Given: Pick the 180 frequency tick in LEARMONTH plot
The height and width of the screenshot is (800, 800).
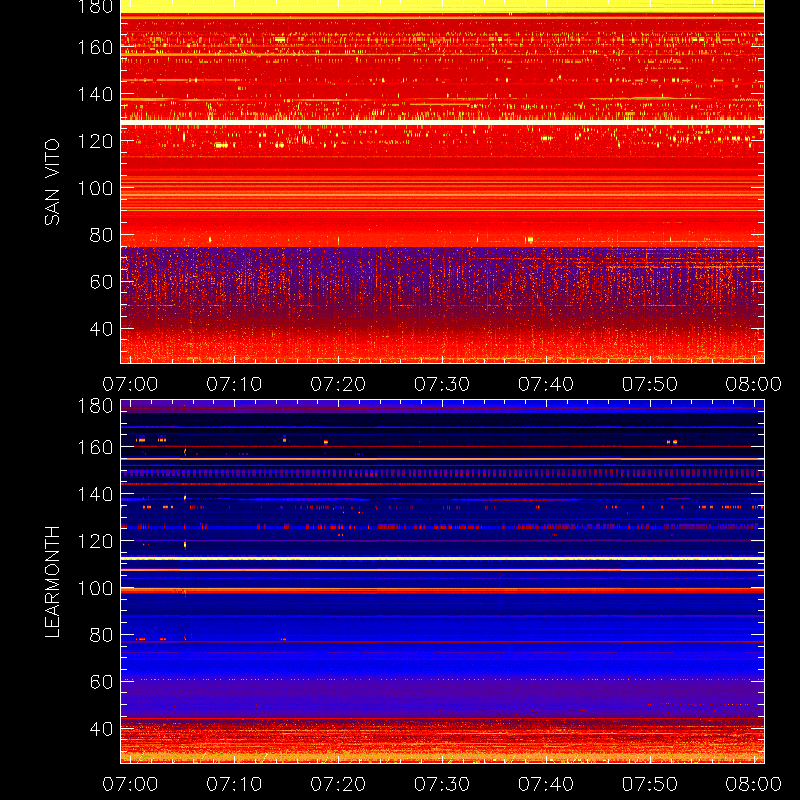Looking at the screenshot, I should point(95,406).
